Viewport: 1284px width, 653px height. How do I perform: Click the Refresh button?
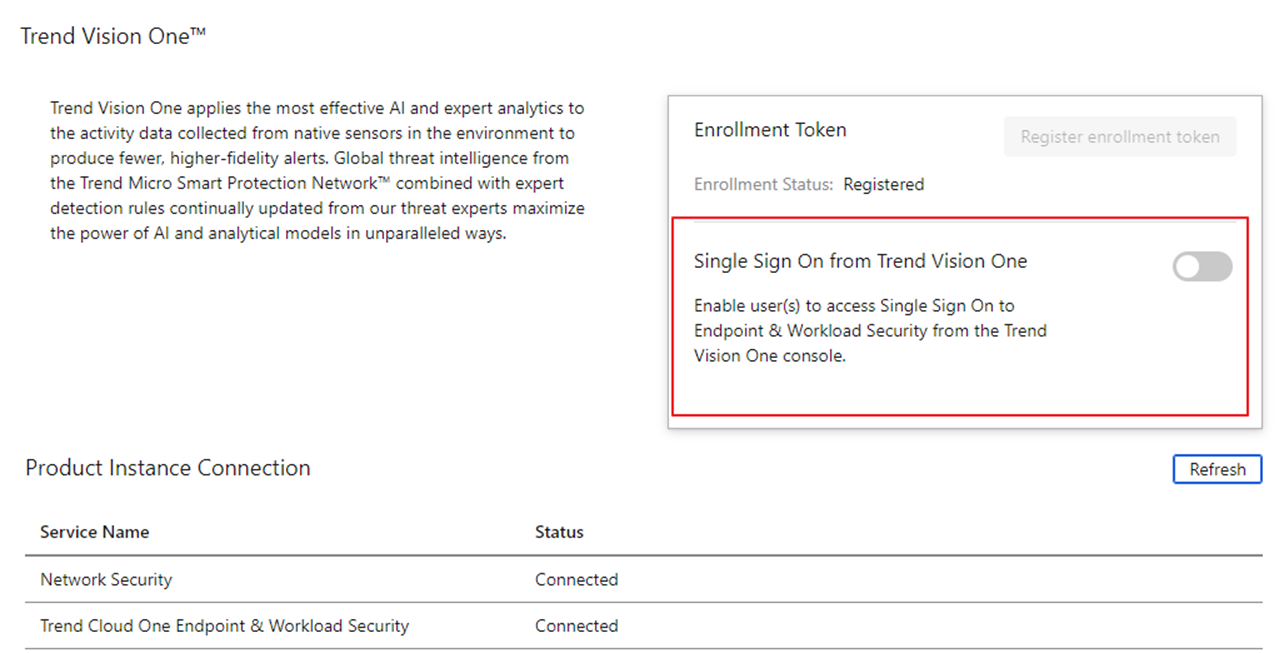(1217, 469)
